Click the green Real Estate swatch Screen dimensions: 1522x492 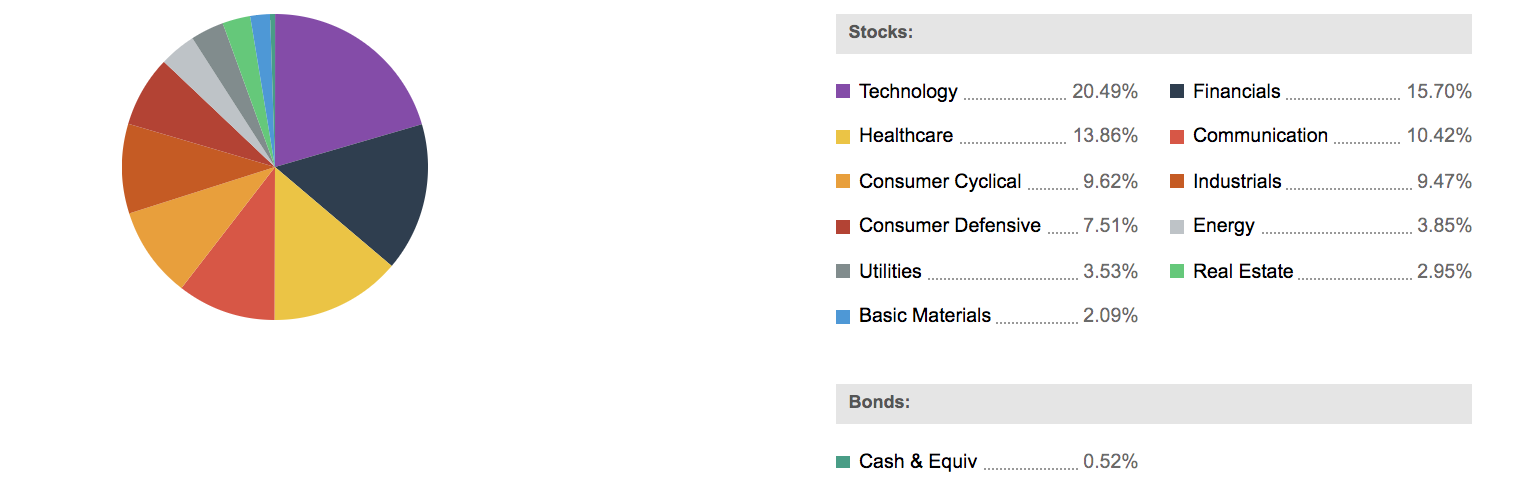[1177, 272]
